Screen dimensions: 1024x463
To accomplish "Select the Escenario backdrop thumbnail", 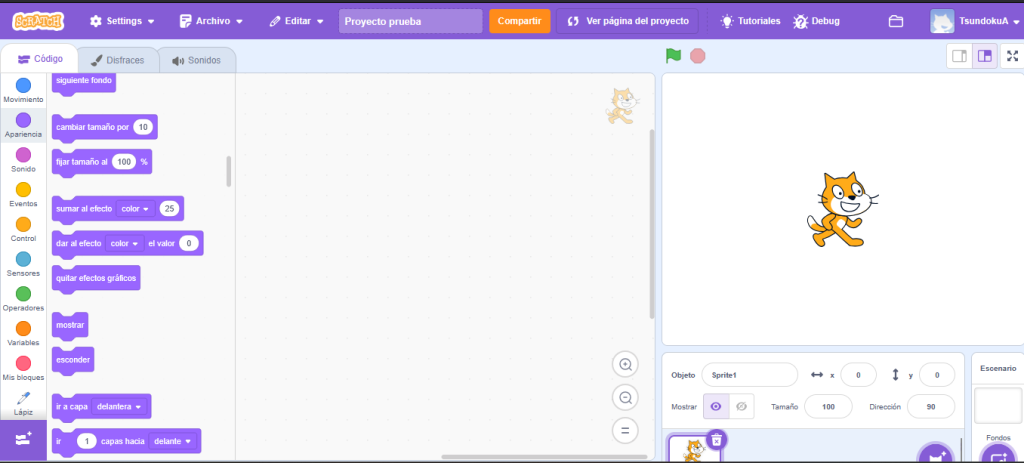I will tap(998, 406).
